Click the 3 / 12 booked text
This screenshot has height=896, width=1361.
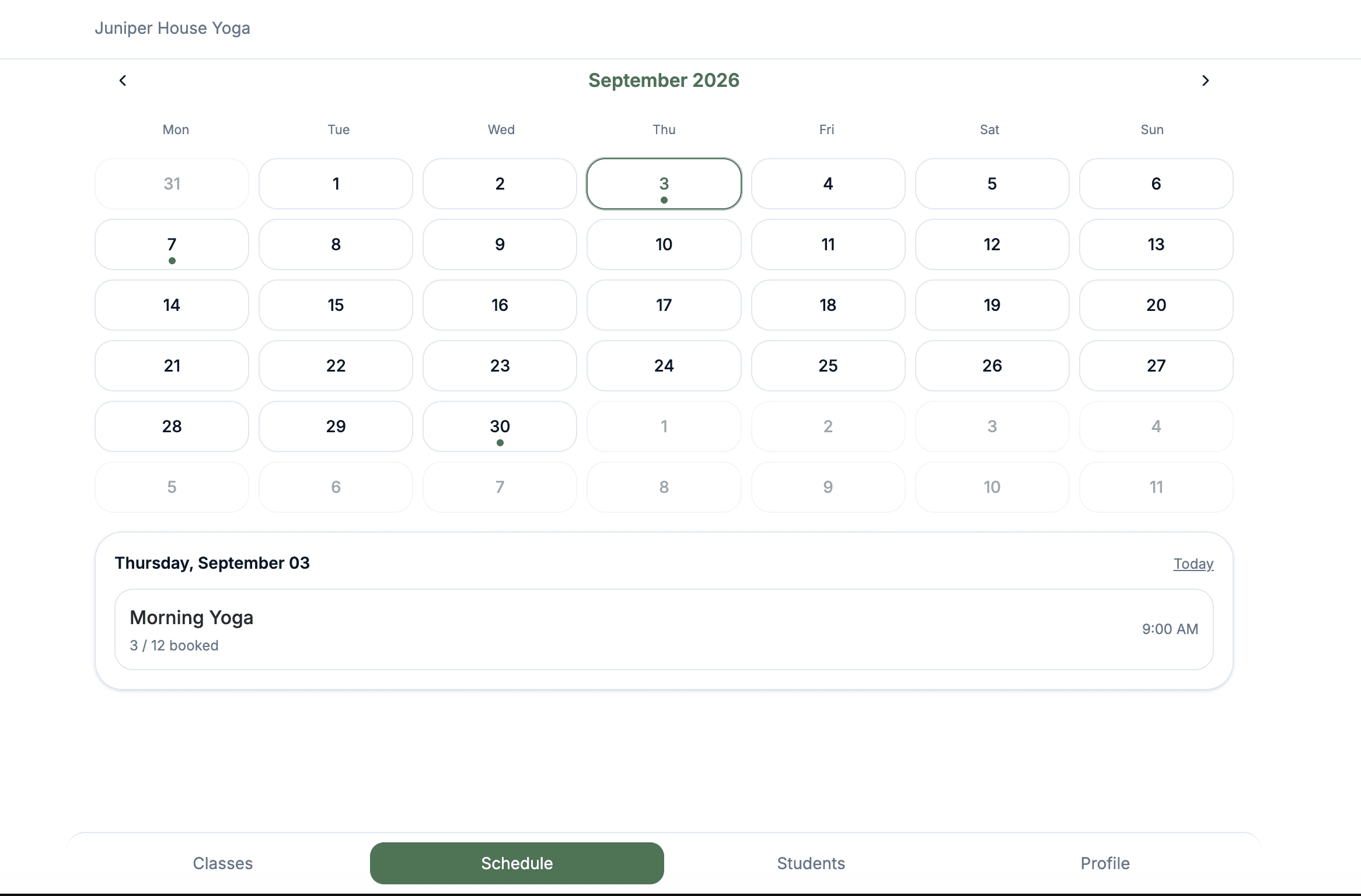[175, 646]
